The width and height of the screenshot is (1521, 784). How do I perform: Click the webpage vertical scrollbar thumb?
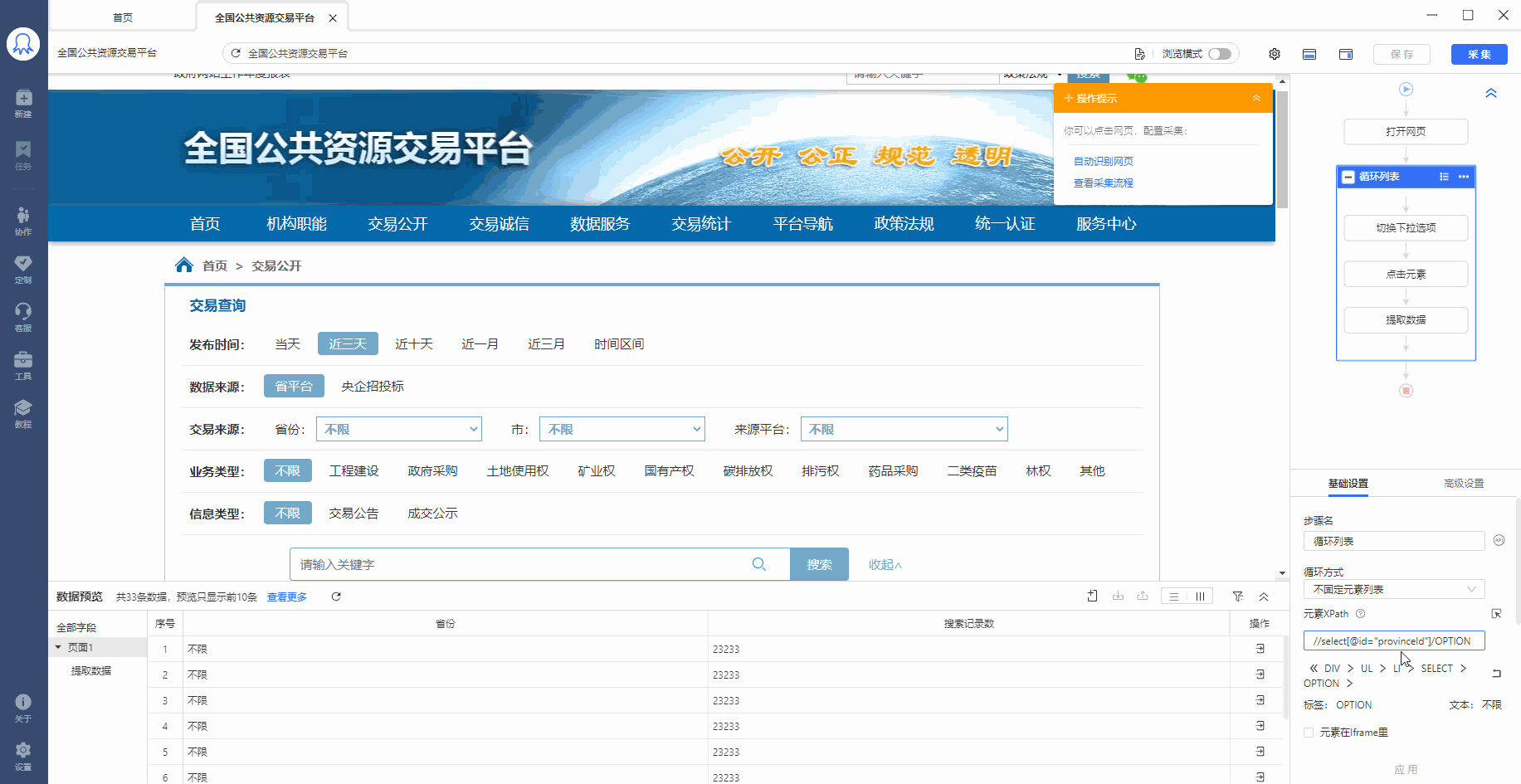click(1282, 149)
